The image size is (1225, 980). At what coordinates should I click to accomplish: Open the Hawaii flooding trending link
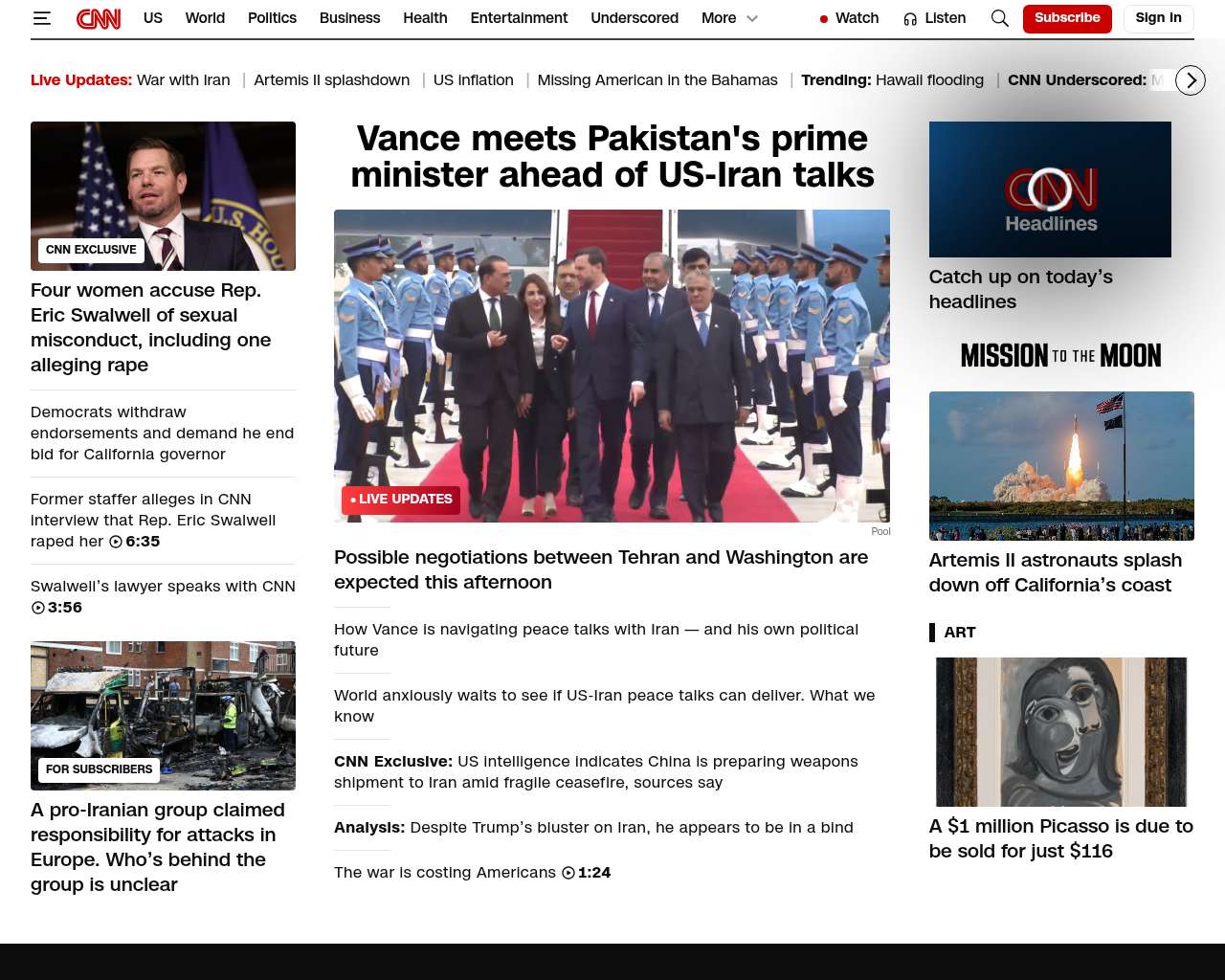click(929, 80)
